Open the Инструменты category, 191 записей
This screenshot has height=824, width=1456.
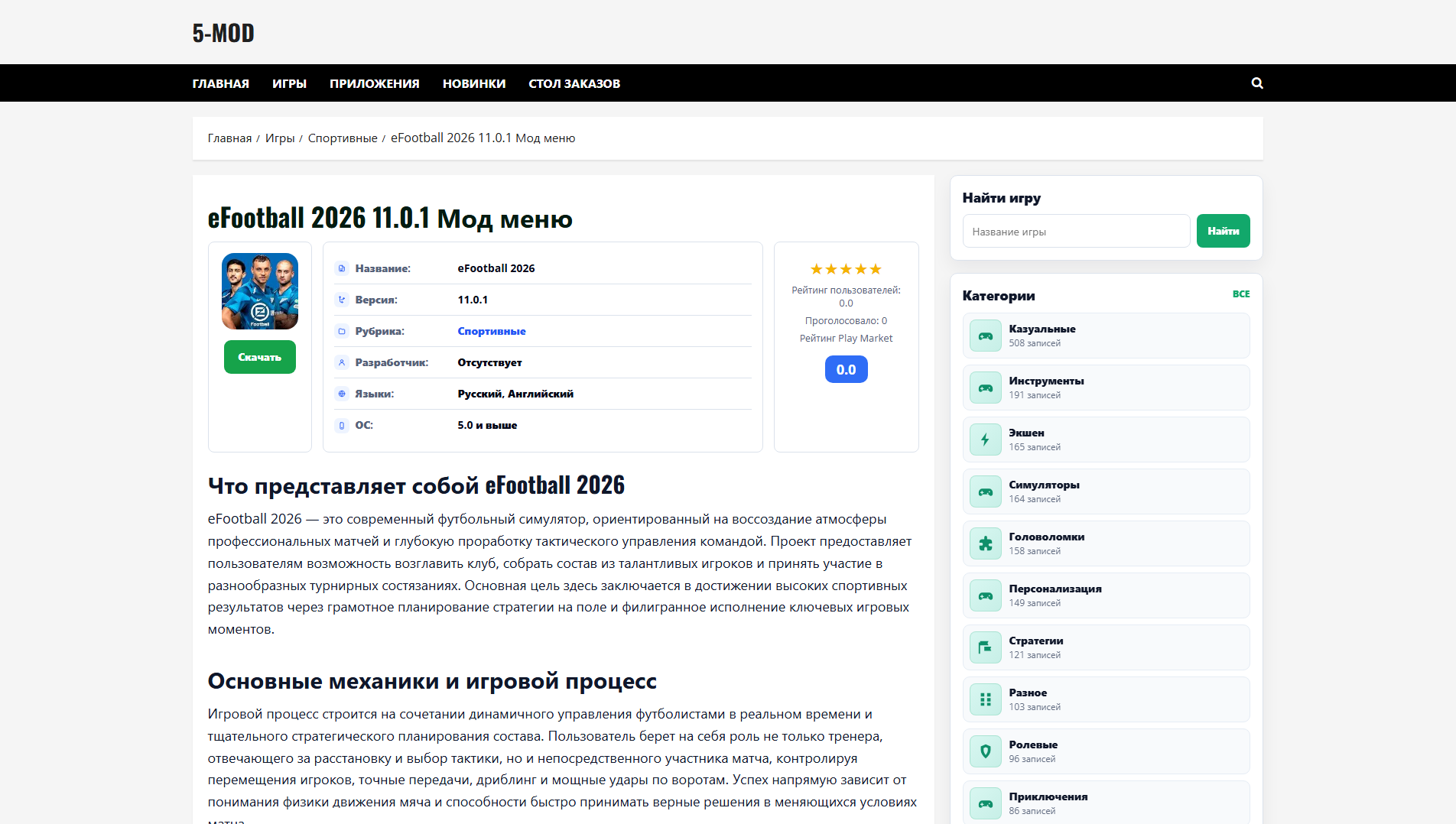[x=1107, y=388]
